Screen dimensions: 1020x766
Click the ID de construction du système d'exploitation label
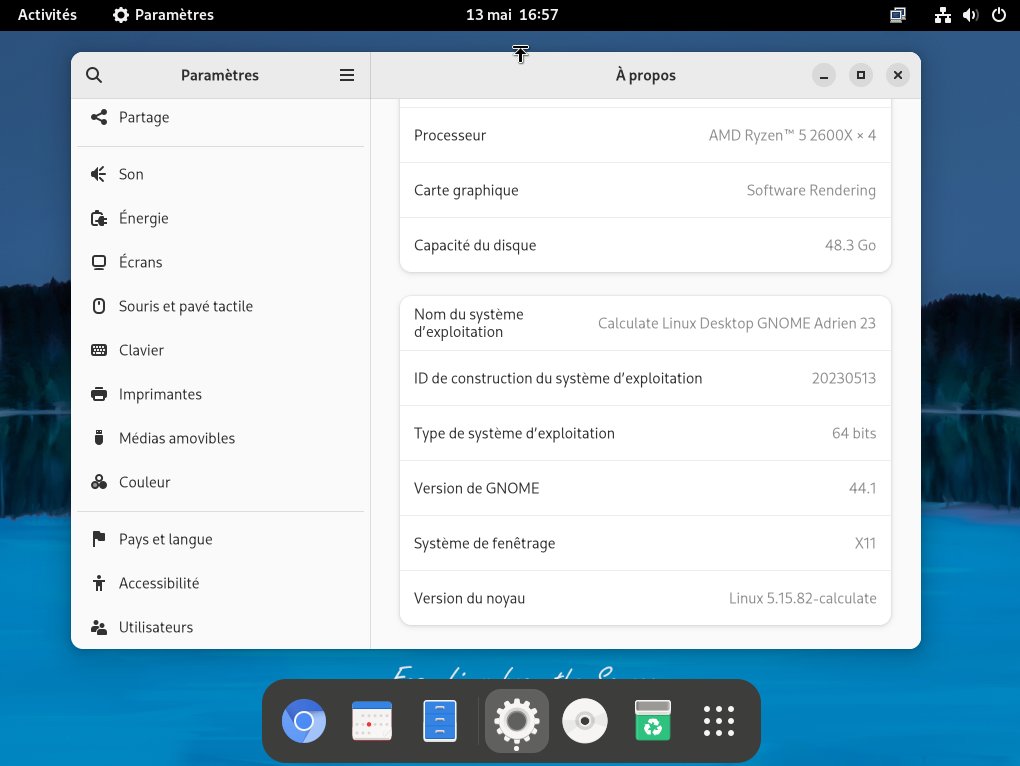click(558, 378)
